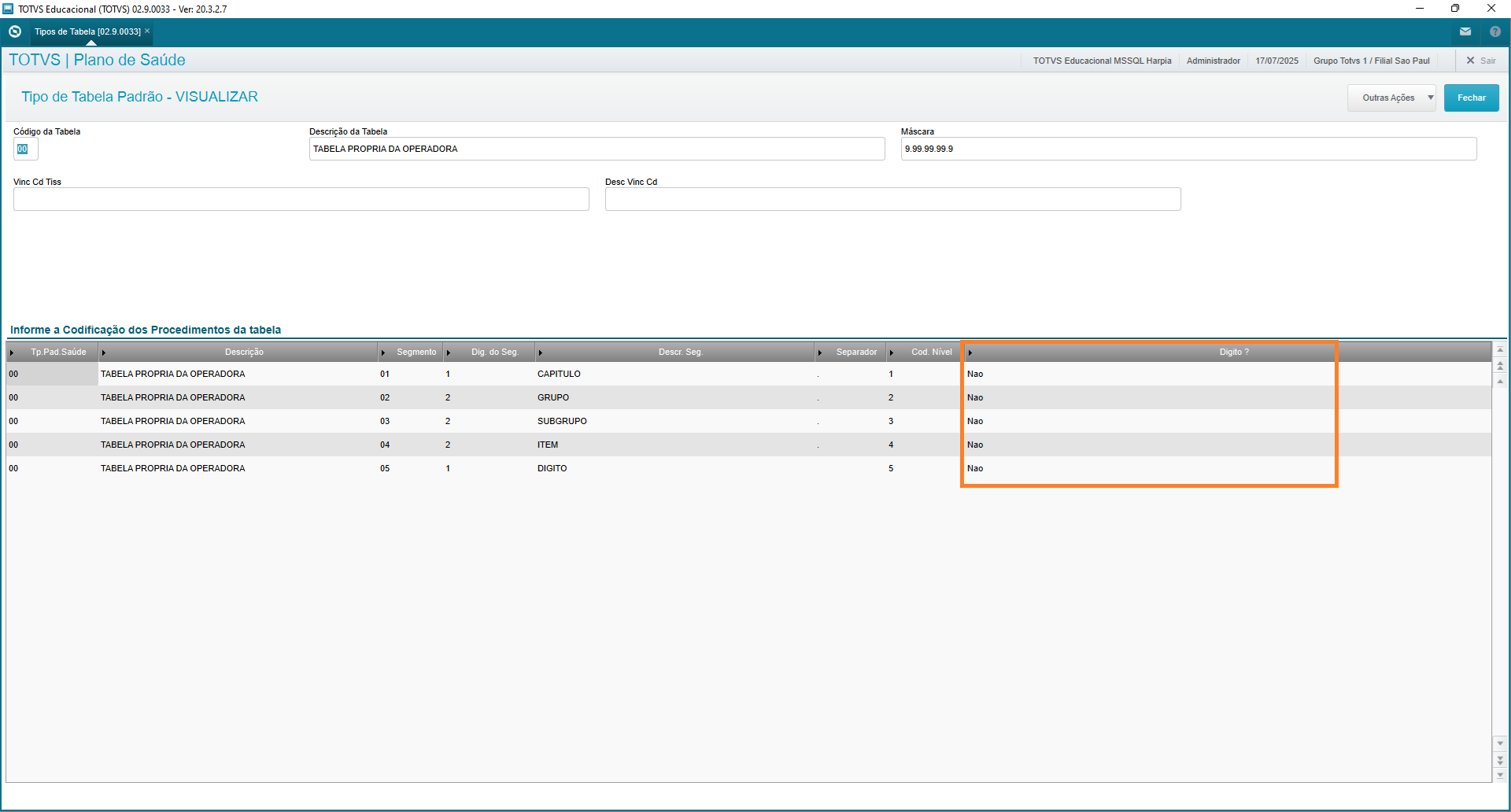Viewport: 1511px width, 812px height.
Task: Click the grid scroll-to-top arrow
Action: tap(1500, 349)
